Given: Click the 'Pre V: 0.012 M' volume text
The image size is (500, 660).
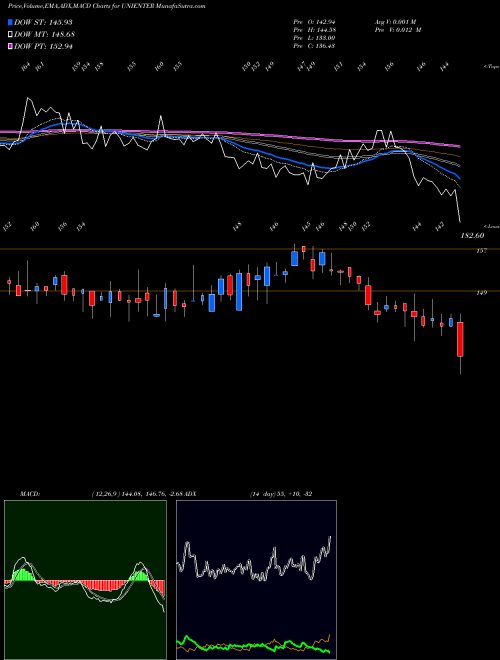Looking at the screenshot, I should tap(398, 29).
